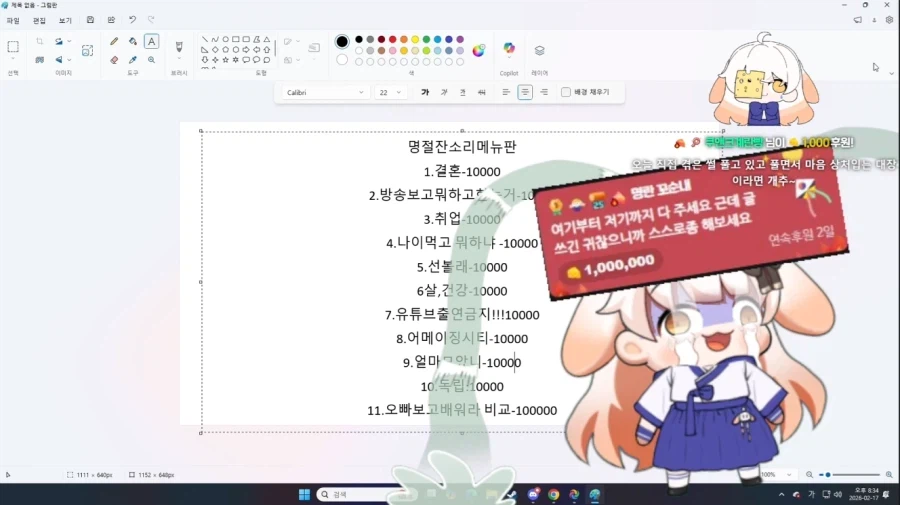The height and width of the screenshot is (505, 900).
Task: Select the five-point Star shape
Action: point(226,60)
